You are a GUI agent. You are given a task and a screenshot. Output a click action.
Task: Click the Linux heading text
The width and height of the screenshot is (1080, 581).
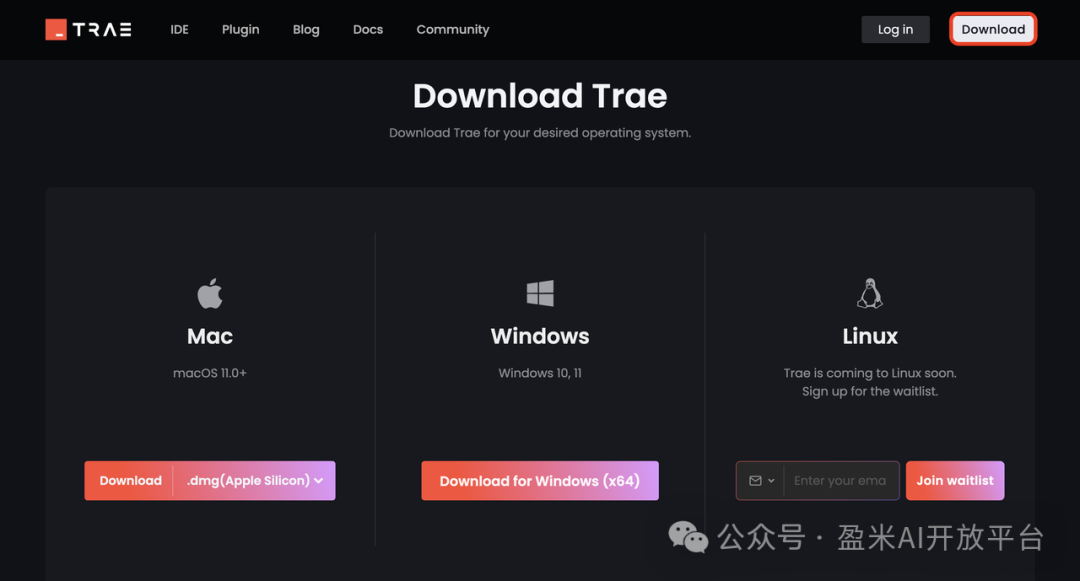(870, 336)
